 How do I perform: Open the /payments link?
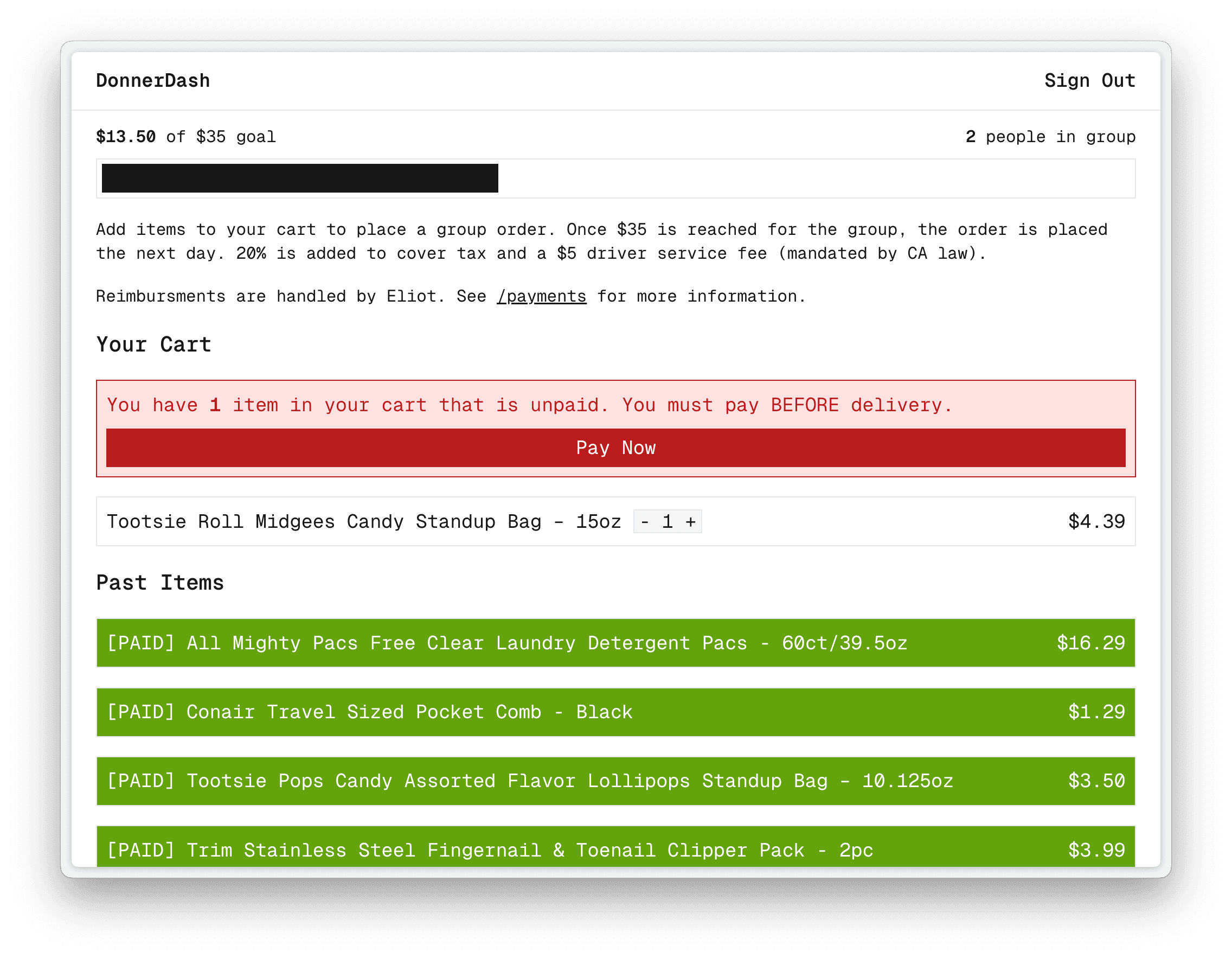pyautogui.click(x=541, y=296)
